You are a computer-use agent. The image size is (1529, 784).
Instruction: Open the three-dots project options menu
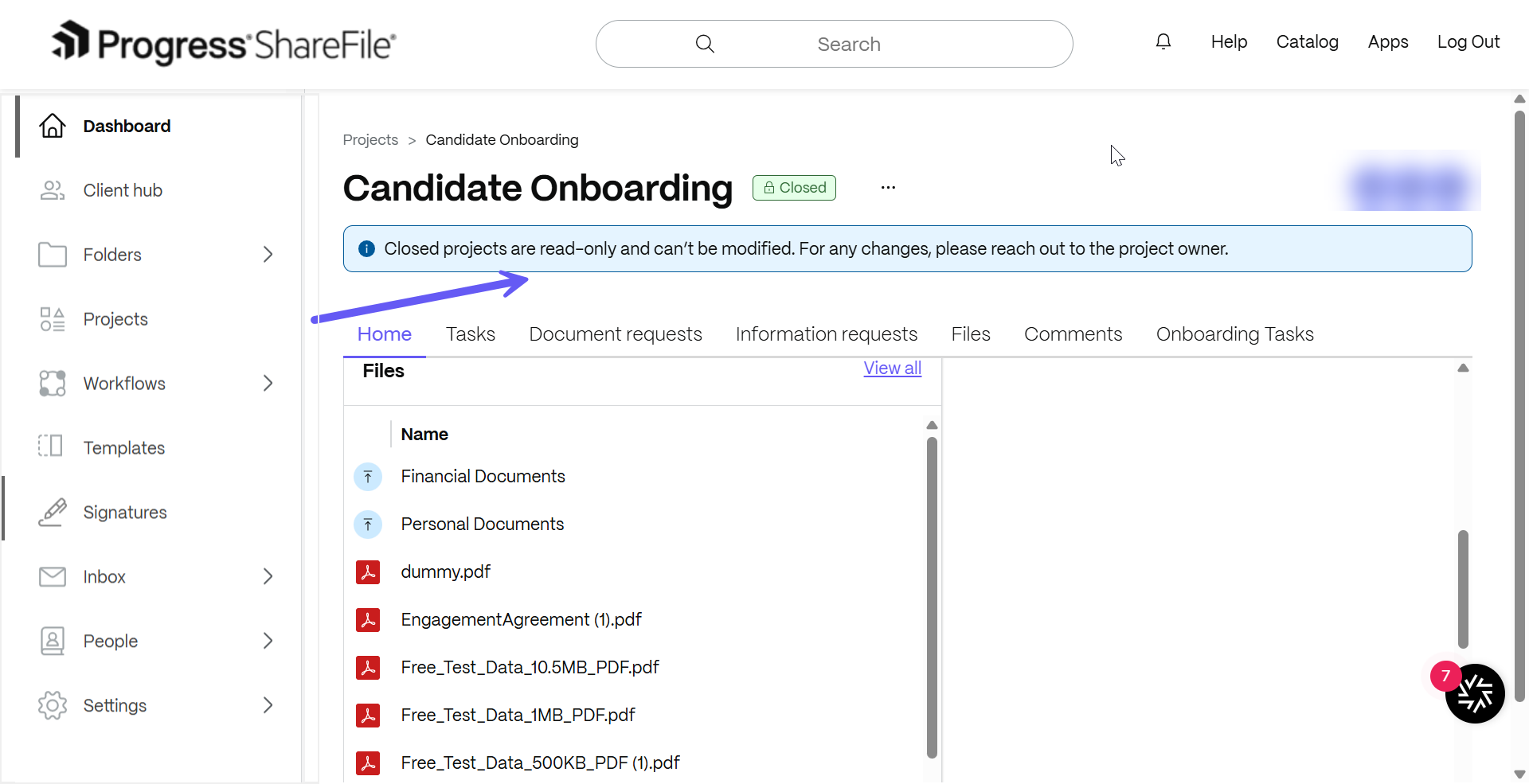888,188
